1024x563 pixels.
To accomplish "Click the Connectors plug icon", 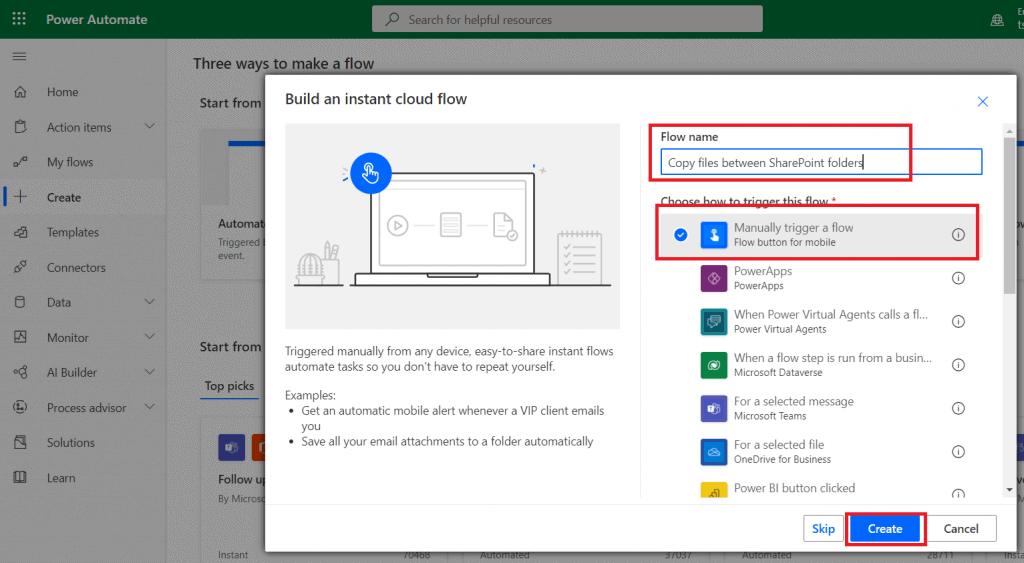I will pyautogui.click(x=20, y=267).
